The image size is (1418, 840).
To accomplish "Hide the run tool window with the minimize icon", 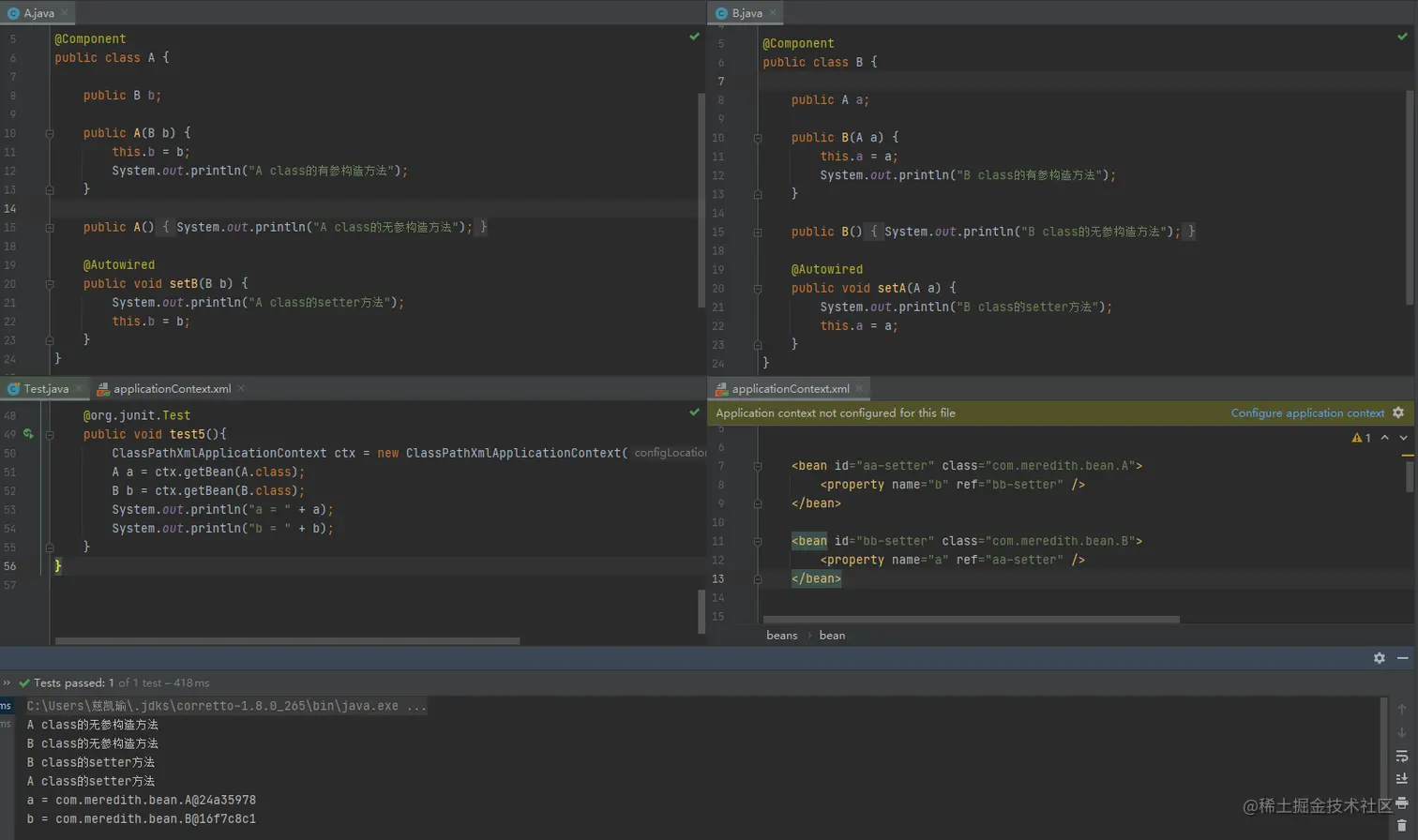I will pyautogui.click(x=1402, y=658).
